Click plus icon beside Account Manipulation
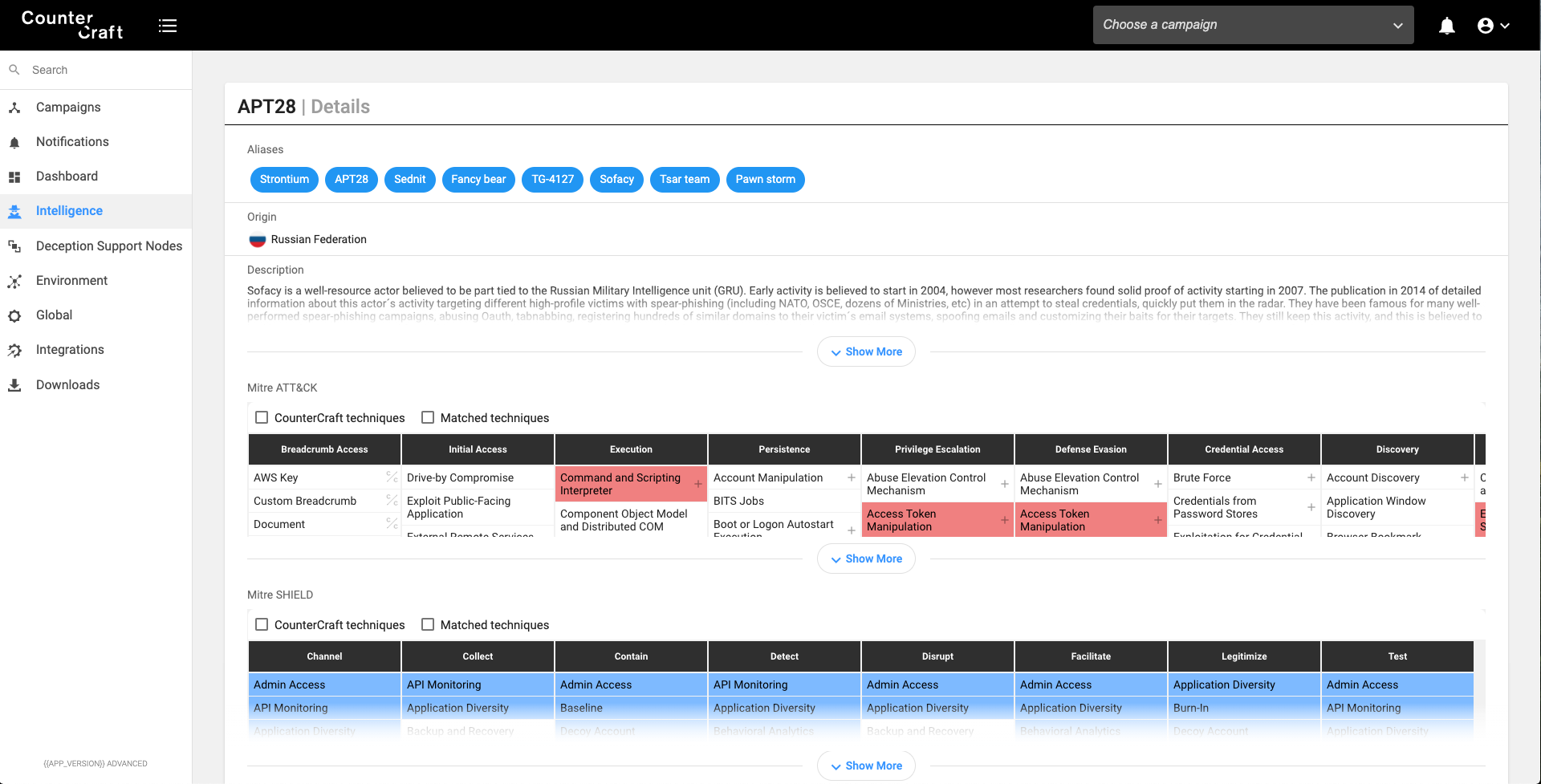The width and height of the screenshot is (1541, 784). pyautogui.click(x=852, y=477)
